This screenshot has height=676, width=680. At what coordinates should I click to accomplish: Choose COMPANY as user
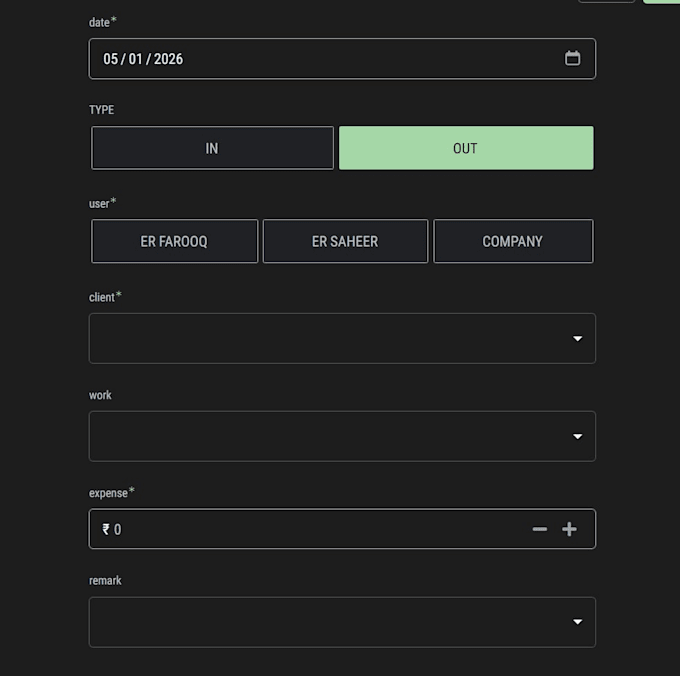tap(513, 242)
